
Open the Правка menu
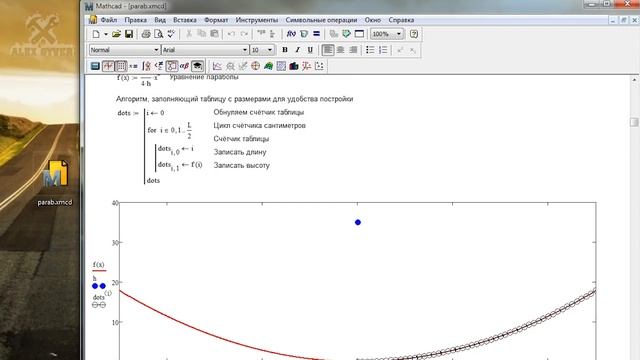136,20
